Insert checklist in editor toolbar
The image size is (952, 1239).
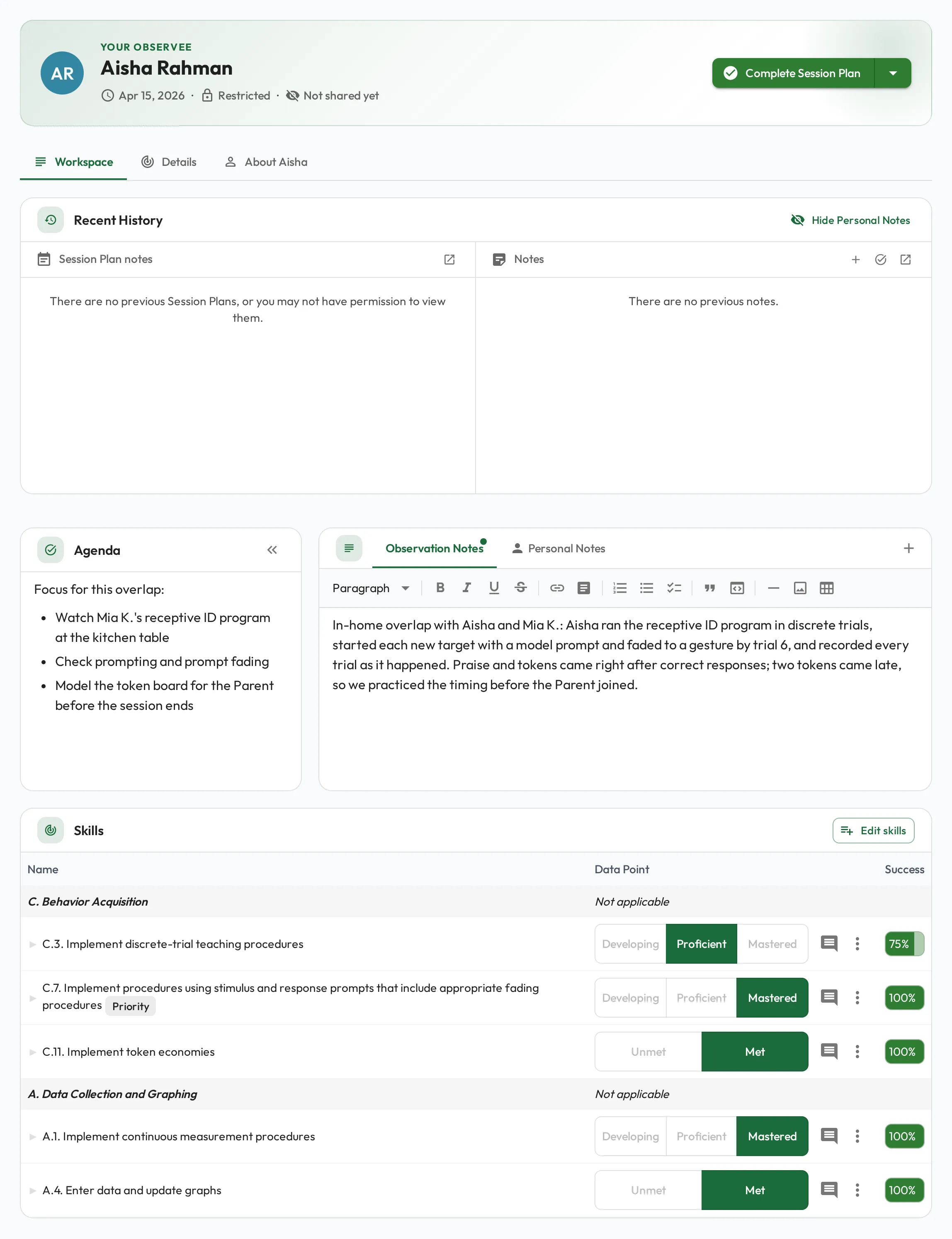tap(674, 588)
